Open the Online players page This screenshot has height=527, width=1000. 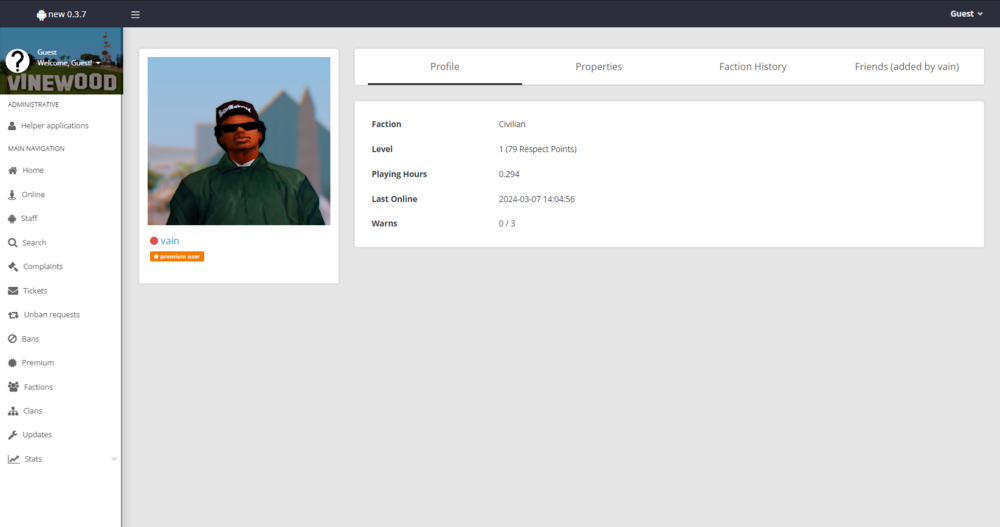click(33, 195)
